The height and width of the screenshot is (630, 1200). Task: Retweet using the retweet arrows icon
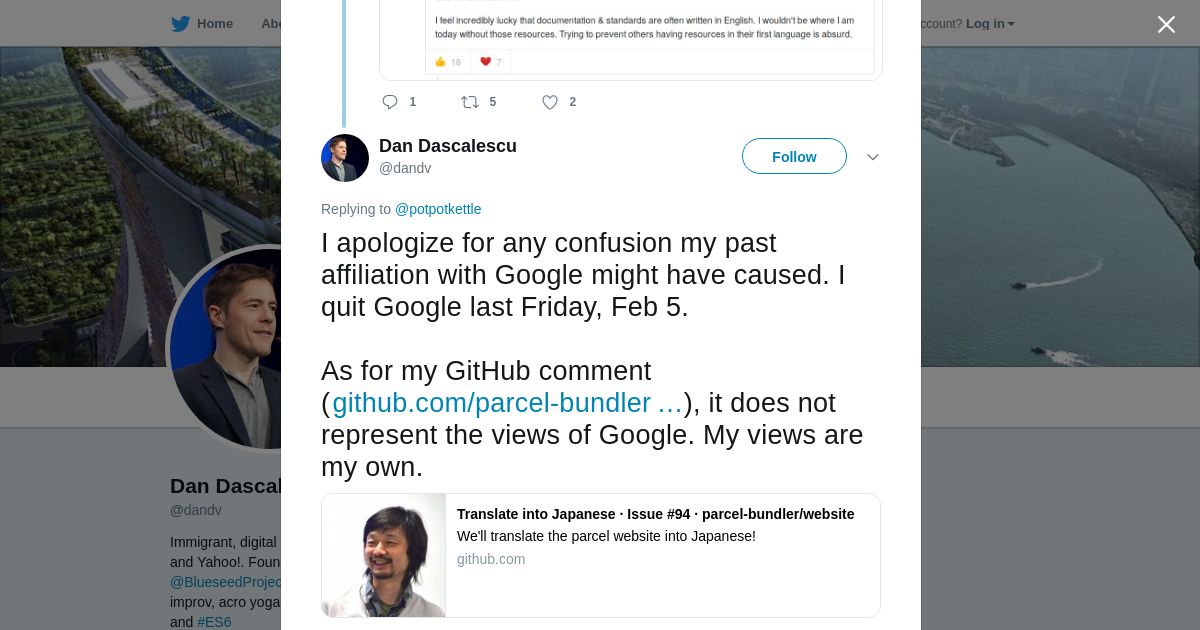click(x=469, y=102)
